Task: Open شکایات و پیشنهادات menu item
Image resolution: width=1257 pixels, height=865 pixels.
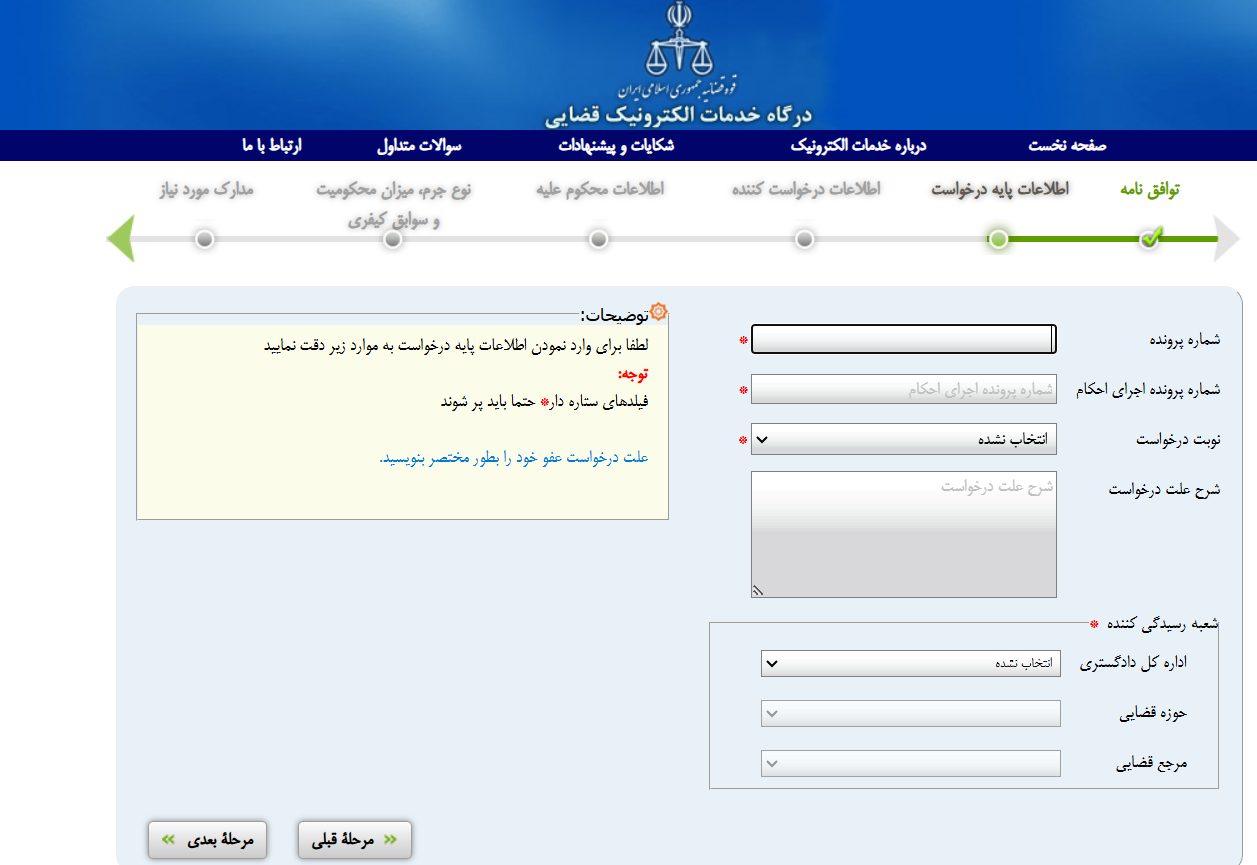Action: (616, 146)
